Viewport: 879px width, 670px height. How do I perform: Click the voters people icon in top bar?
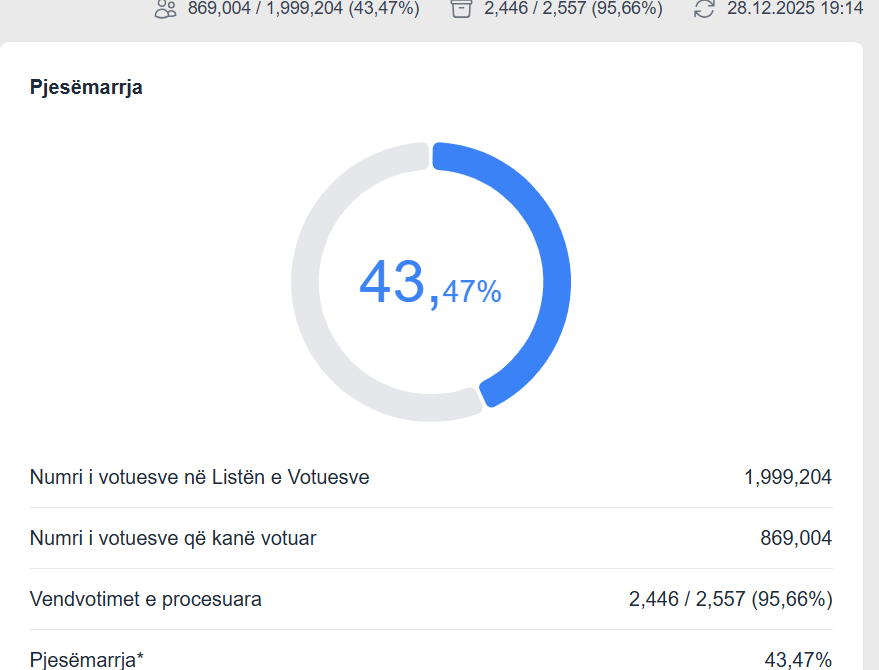point(166,9)
